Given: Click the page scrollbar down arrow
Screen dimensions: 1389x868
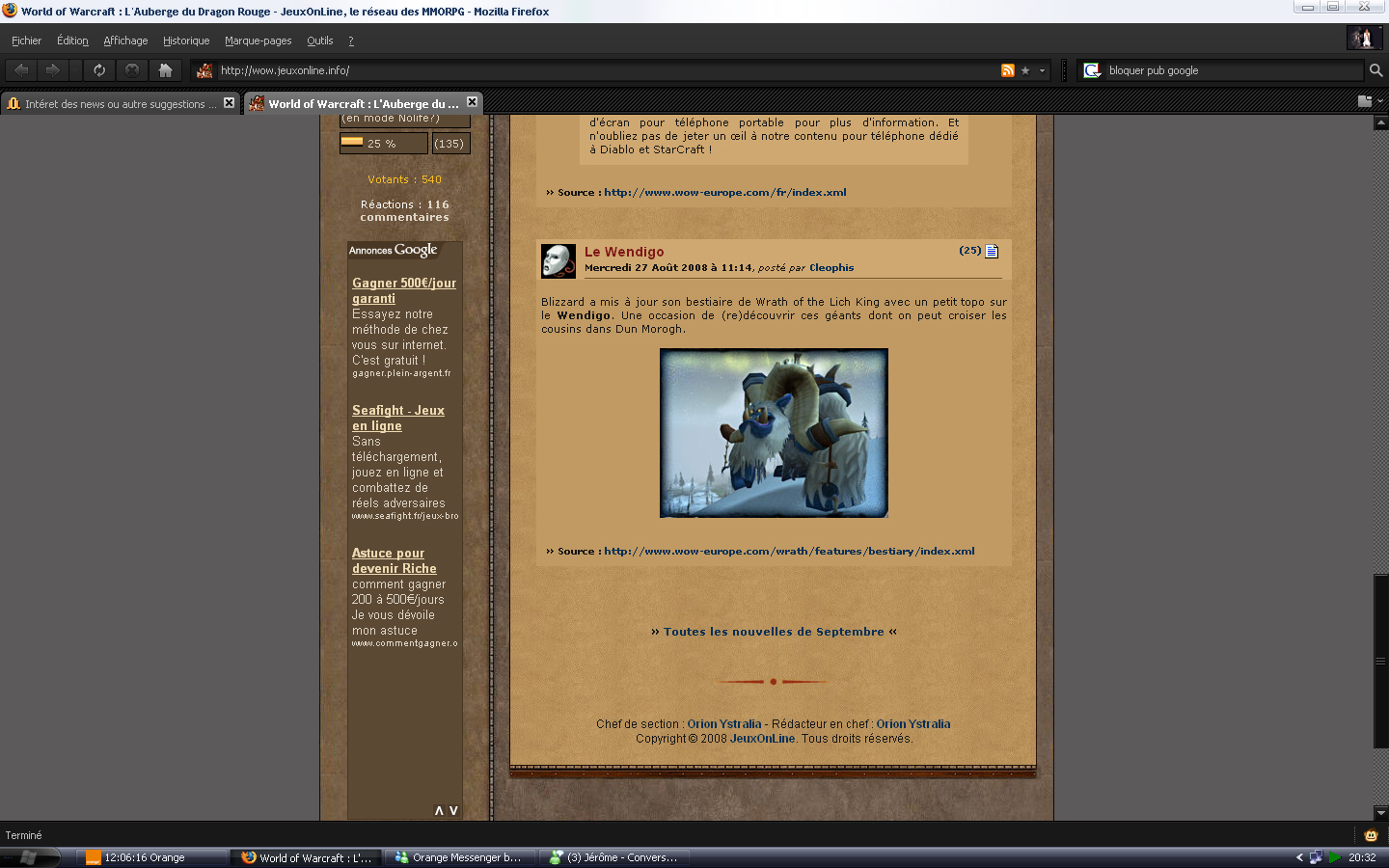Looking at the screenshot, I should 1380,813.
